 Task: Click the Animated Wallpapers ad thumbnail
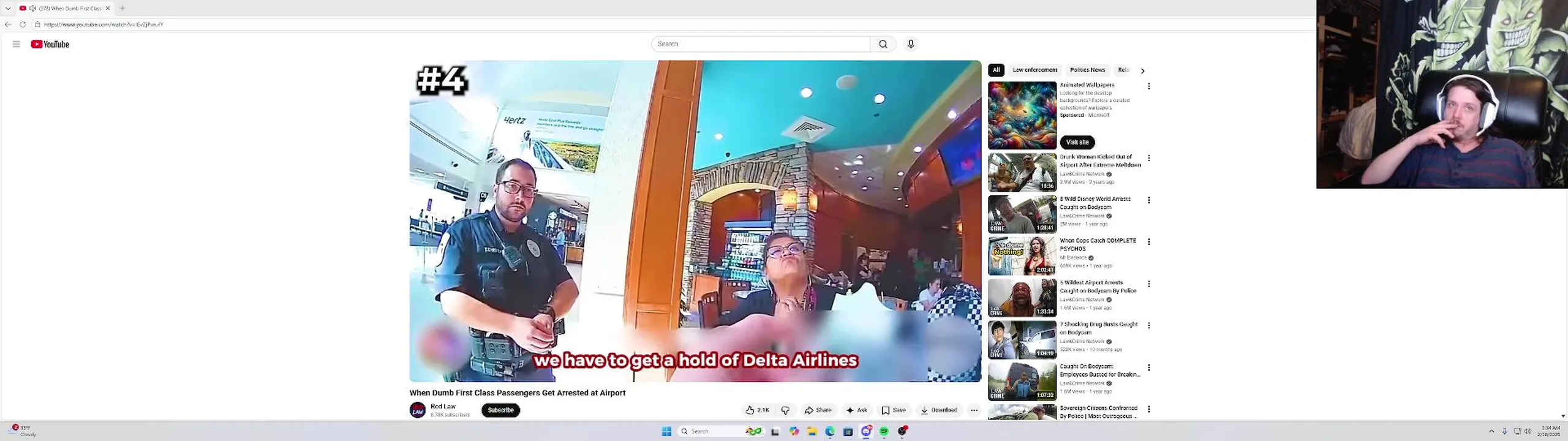pyautogui.click(x=1022, y=115)
